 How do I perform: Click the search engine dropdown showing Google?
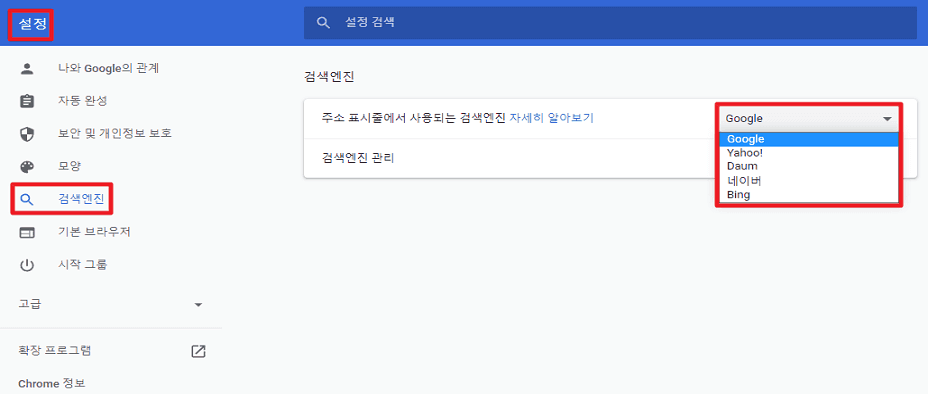point(809,119)
